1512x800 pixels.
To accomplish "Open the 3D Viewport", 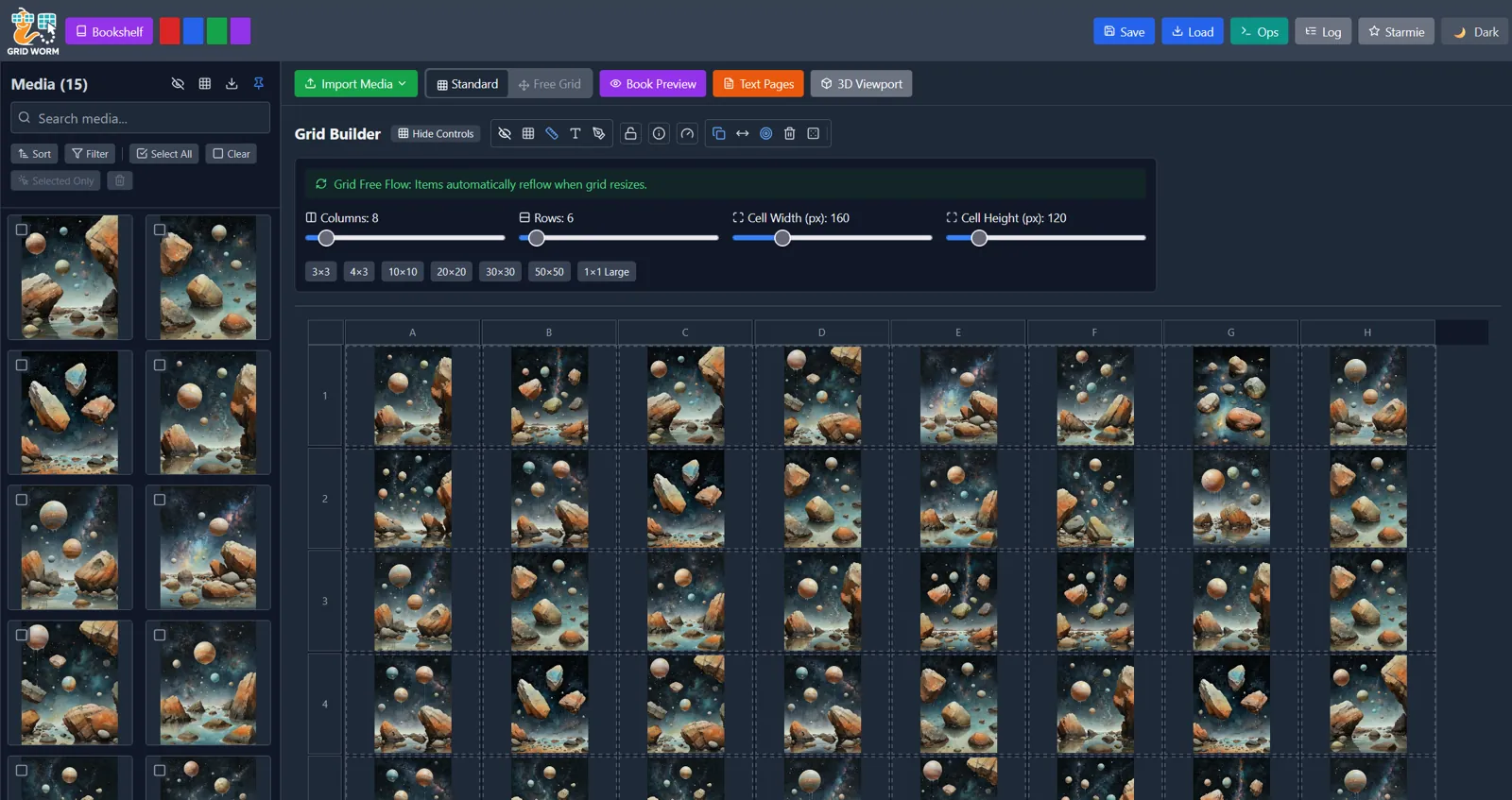I will pyautogui.click(x=861, y=84).
